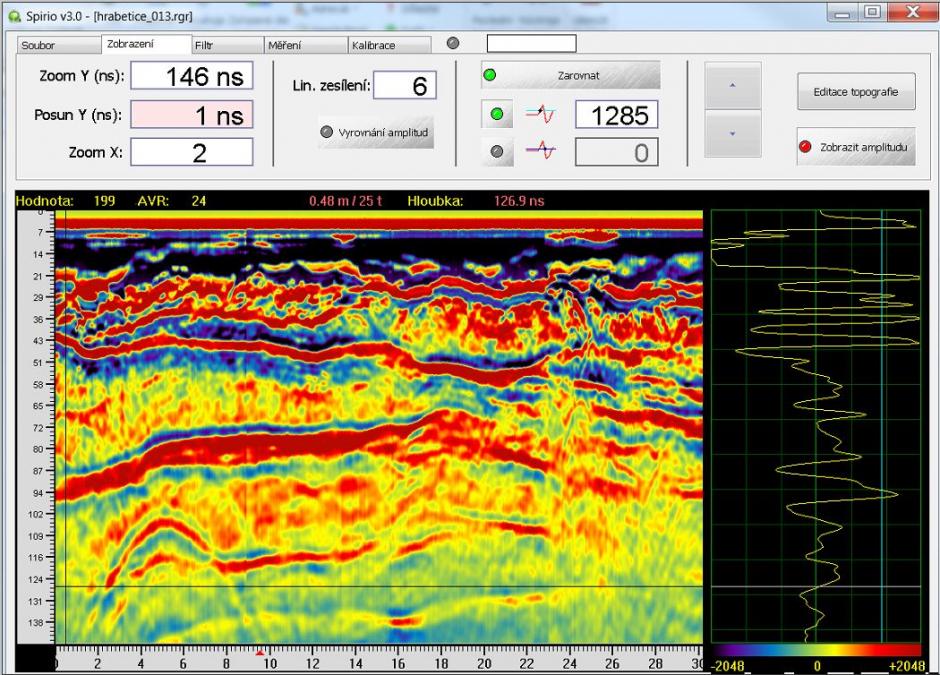The width and height of the screenshot is (940, 675).
Task: Toggle the green circle beside 1285 field
Action: 497,114
